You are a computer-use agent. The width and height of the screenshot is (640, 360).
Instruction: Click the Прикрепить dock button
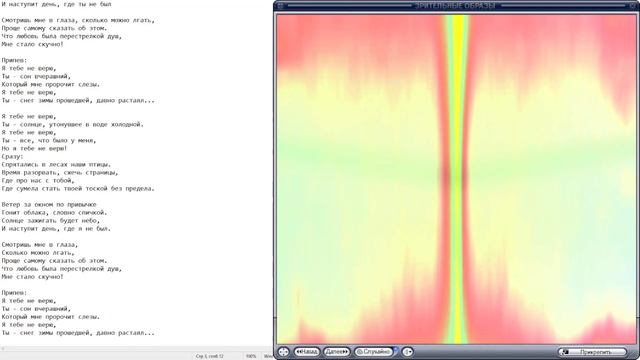592,352
